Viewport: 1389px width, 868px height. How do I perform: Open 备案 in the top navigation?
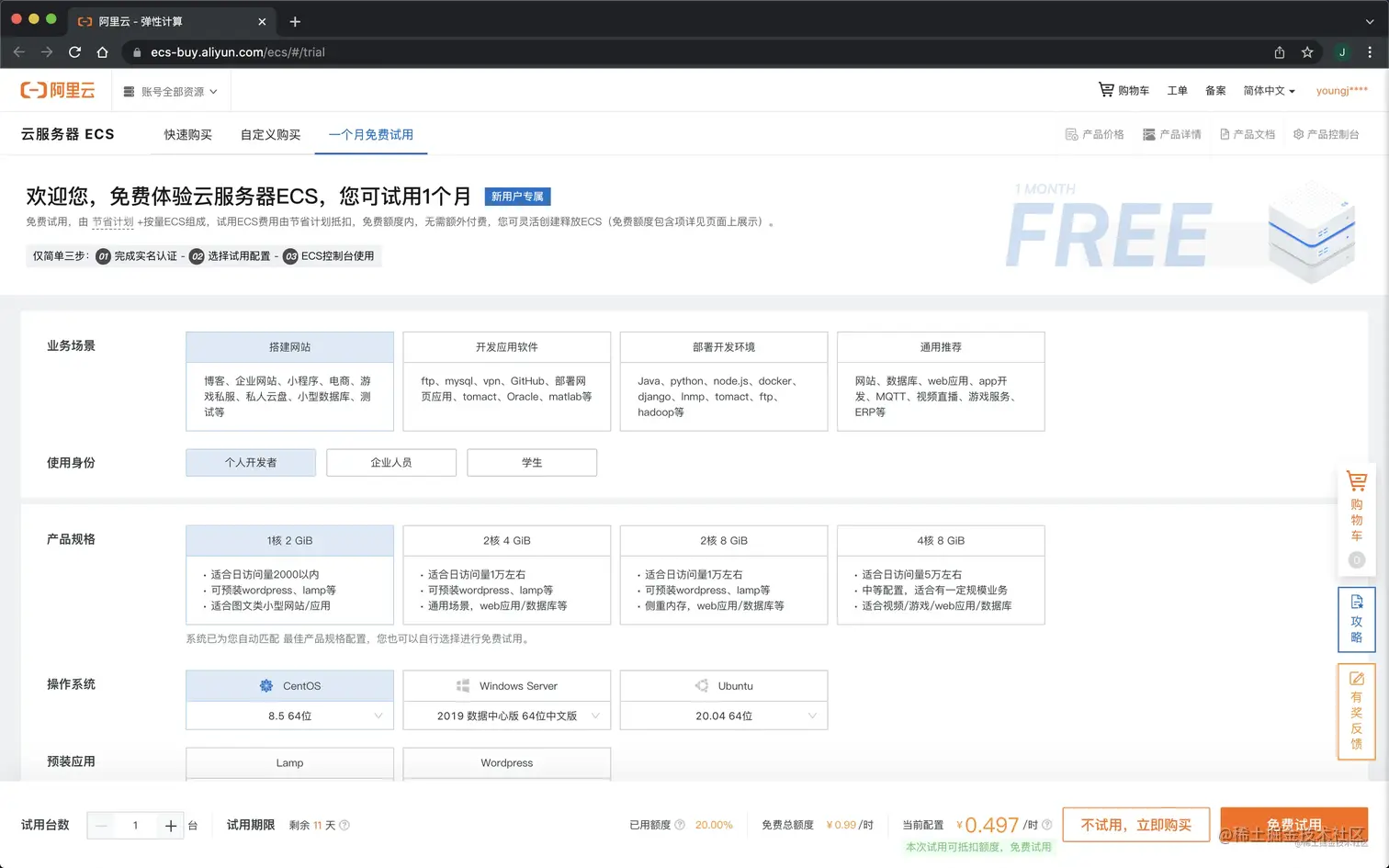click(1215, 90)
